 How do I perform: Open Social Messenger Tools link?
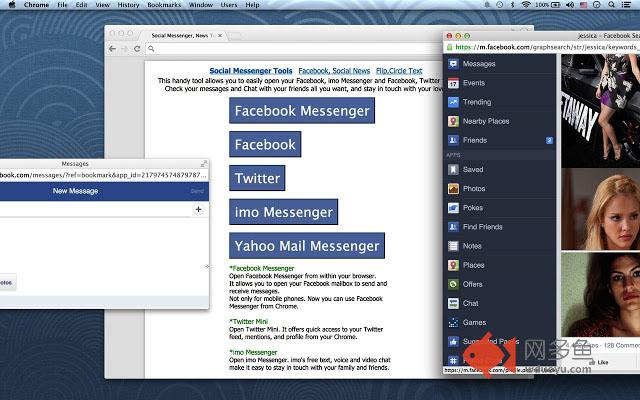point(251,71)
